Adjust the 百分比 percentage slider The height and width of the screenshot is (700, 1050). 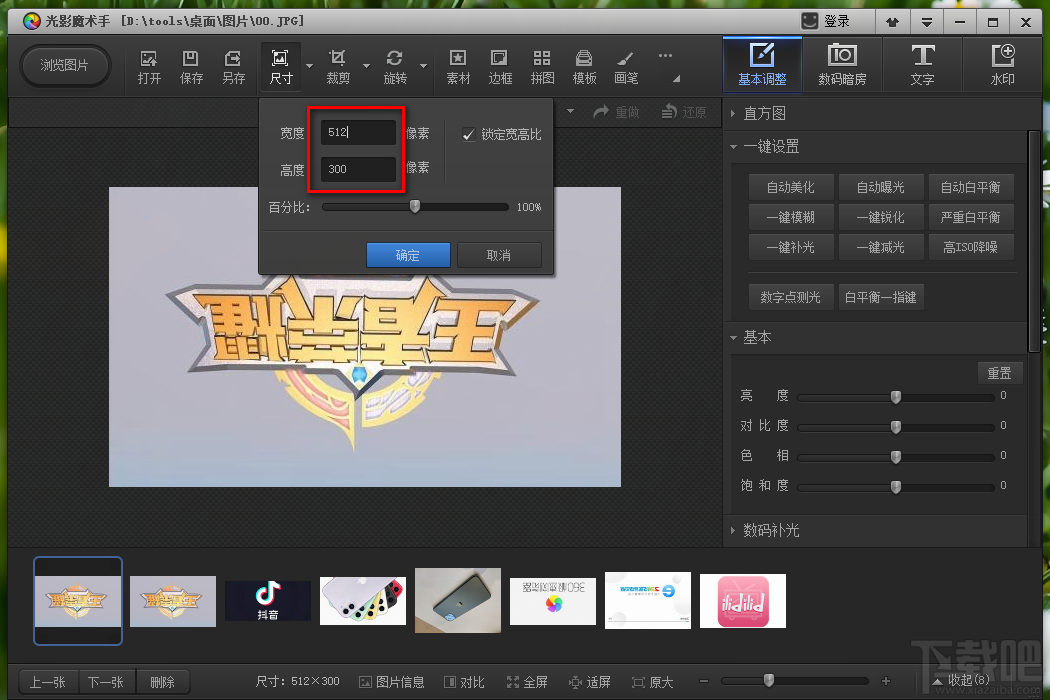tap(415, 207)
